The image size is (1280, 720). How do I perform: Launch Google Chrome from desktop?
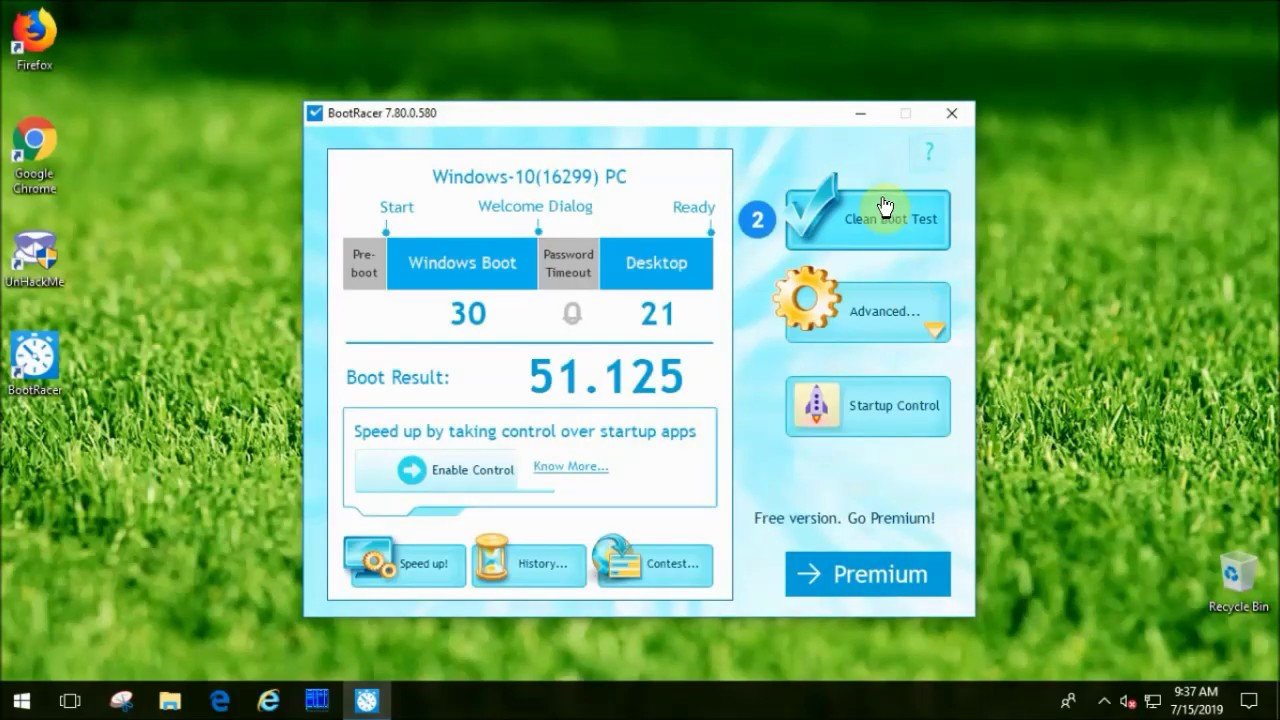point(34,152)
